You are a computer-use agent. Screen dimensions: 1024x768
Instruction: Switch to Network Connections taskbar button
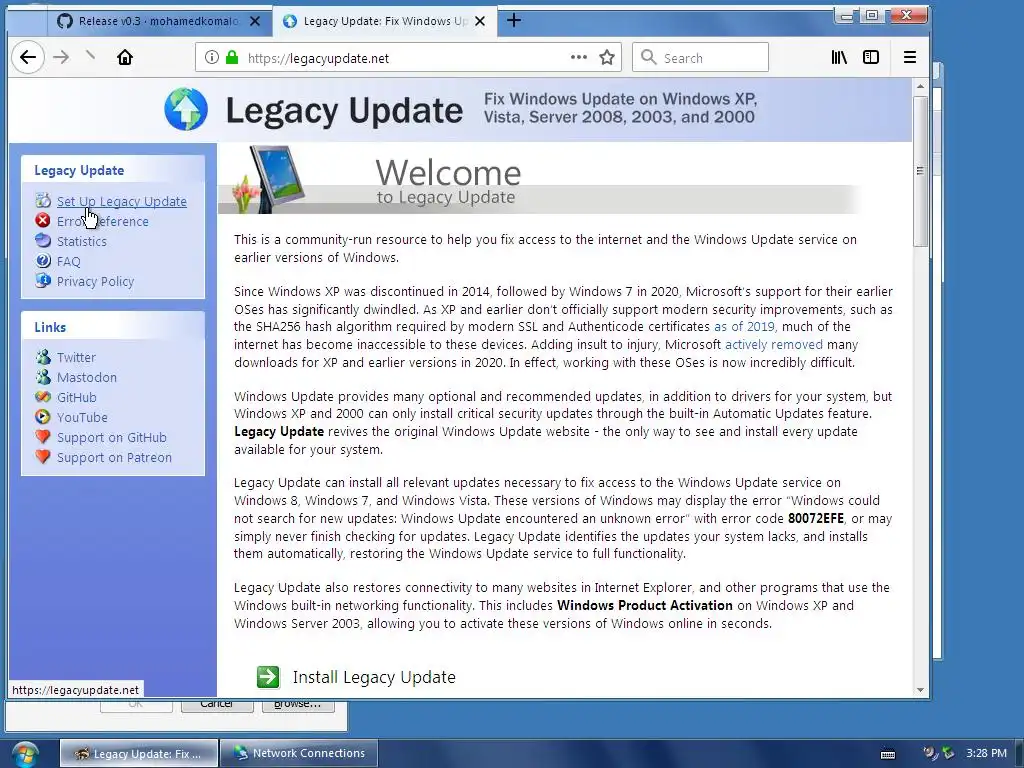click(x=298, y=754)
